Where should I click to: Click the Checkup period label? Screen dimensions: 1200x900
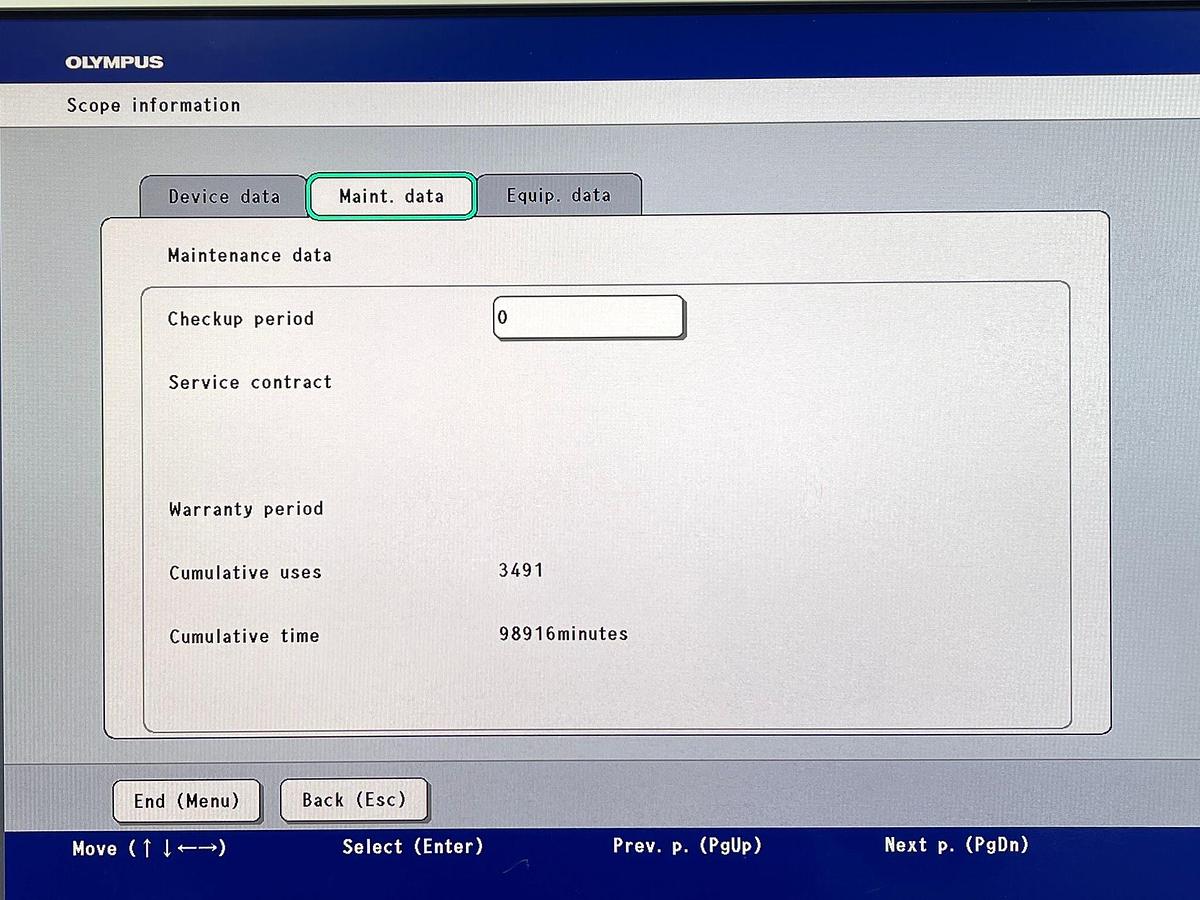point(240,319)
